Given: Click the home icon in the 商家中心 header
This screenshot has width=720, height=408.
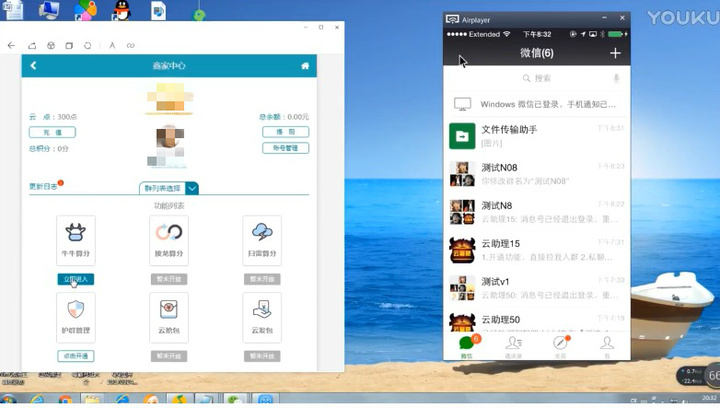Looking at the screenshot, I should (x=305, y=66).
